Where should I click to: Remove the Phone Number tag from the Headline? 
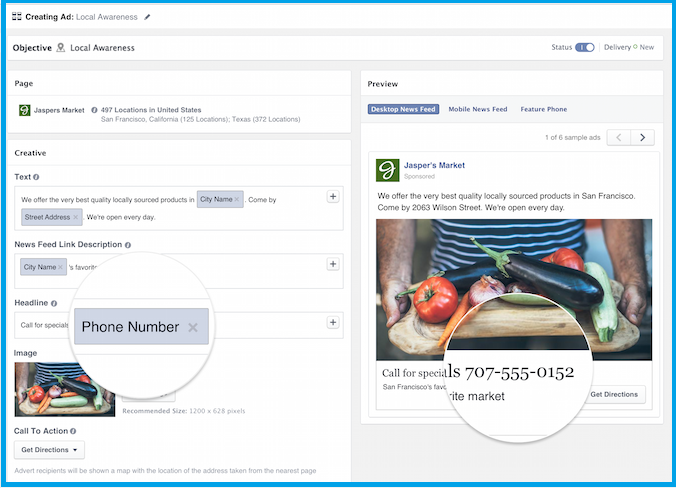point(193,328)
